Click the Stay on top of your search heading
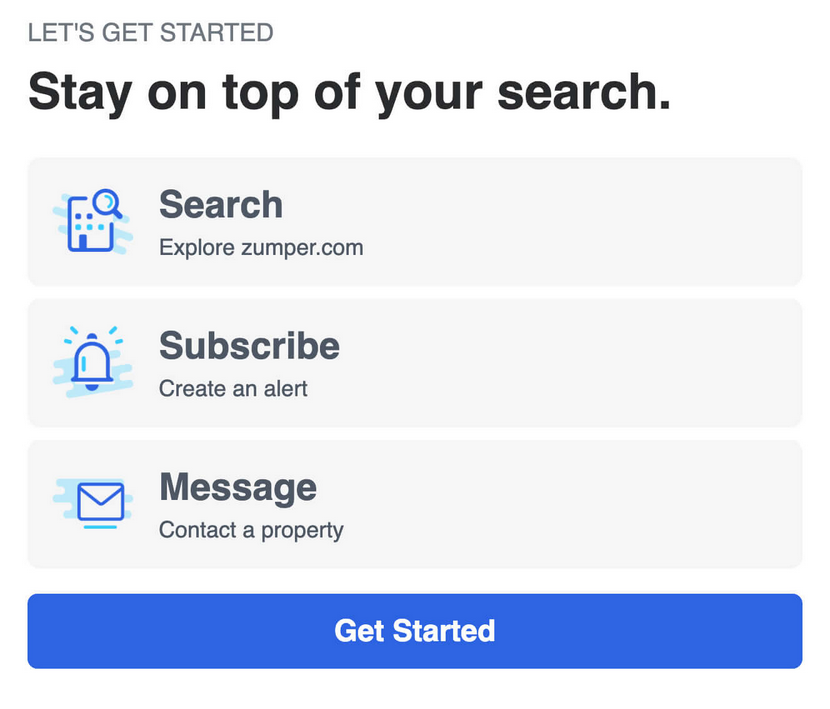The height and width of the screenshot is (709, 830). pos(350,91)
